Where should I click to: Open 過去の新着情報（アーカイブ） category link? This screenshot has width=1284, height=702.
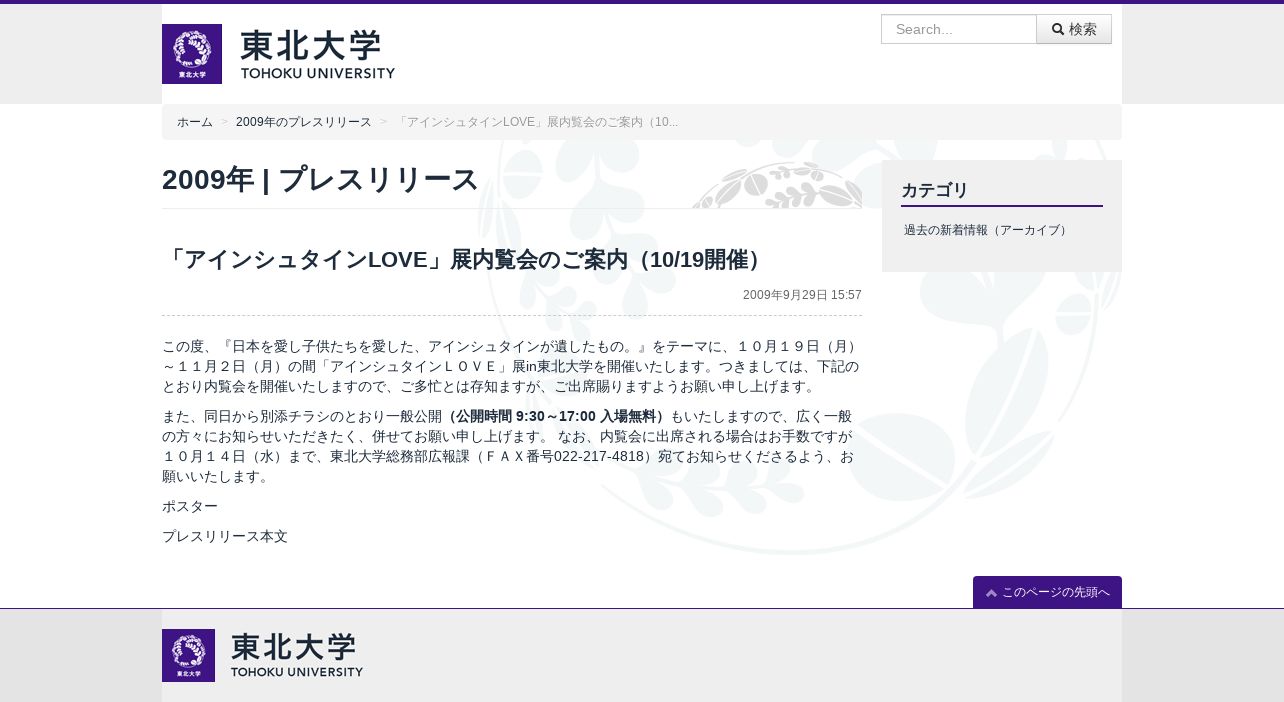987,230
